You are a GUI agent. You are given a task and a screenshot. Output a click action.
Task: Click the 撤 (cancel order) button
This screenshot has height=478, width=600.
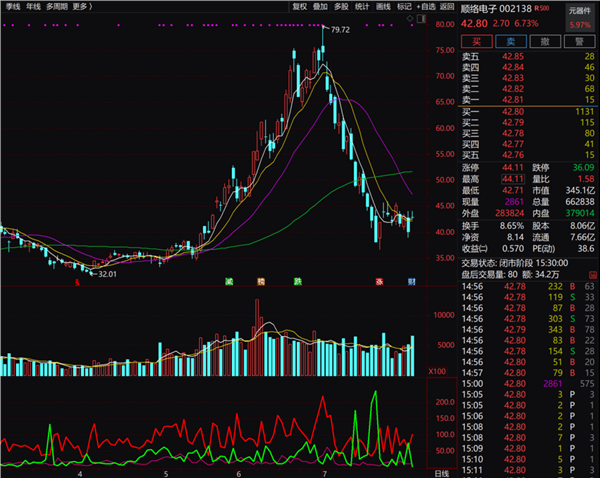tap(545, 41)
